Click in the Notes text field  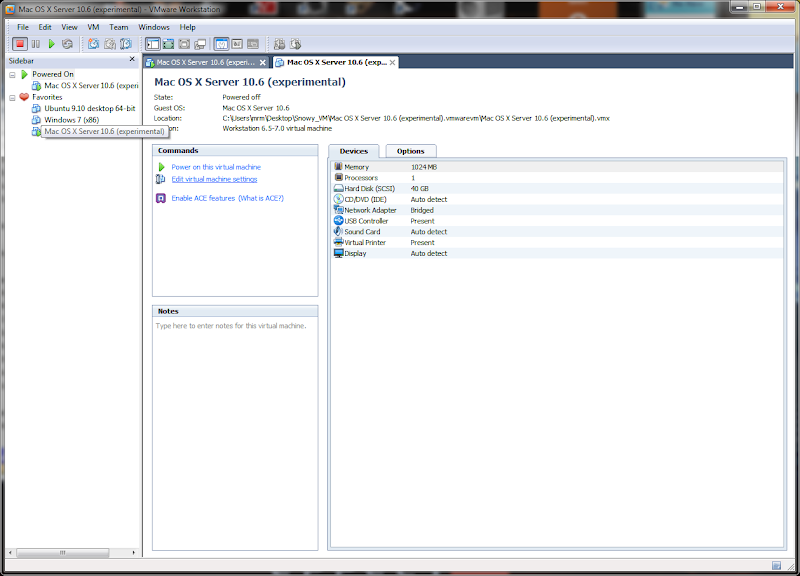tap(235, 434)
